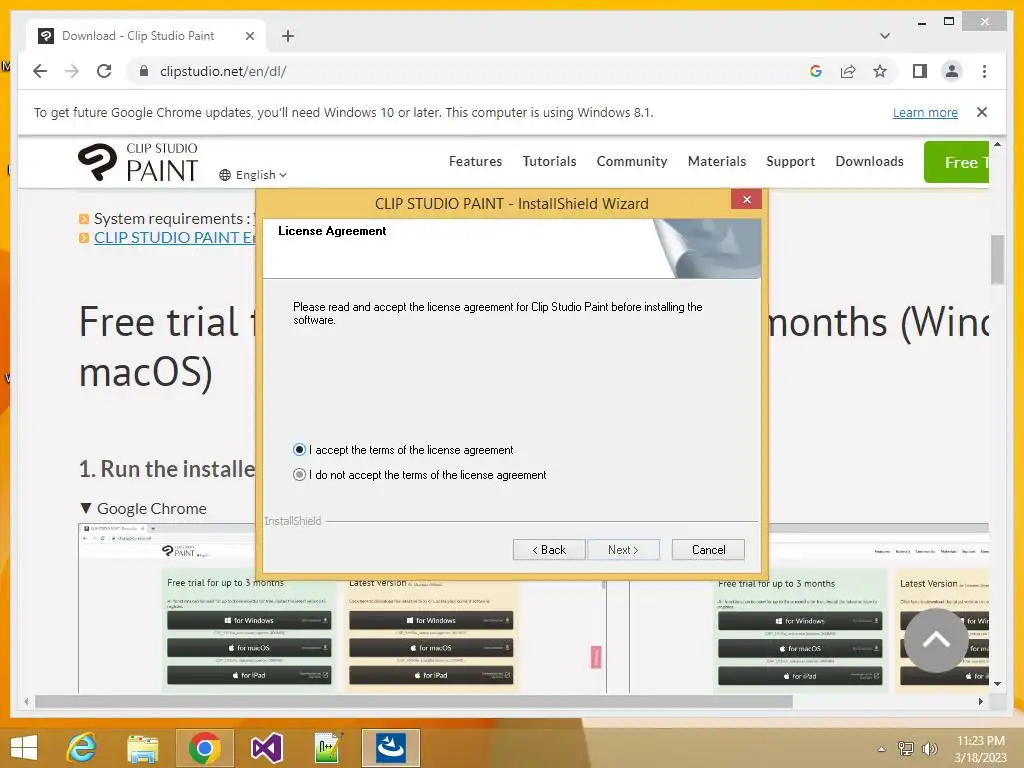Open the Chrome profile avatar

pyautogui.click(x=952, y=71)
